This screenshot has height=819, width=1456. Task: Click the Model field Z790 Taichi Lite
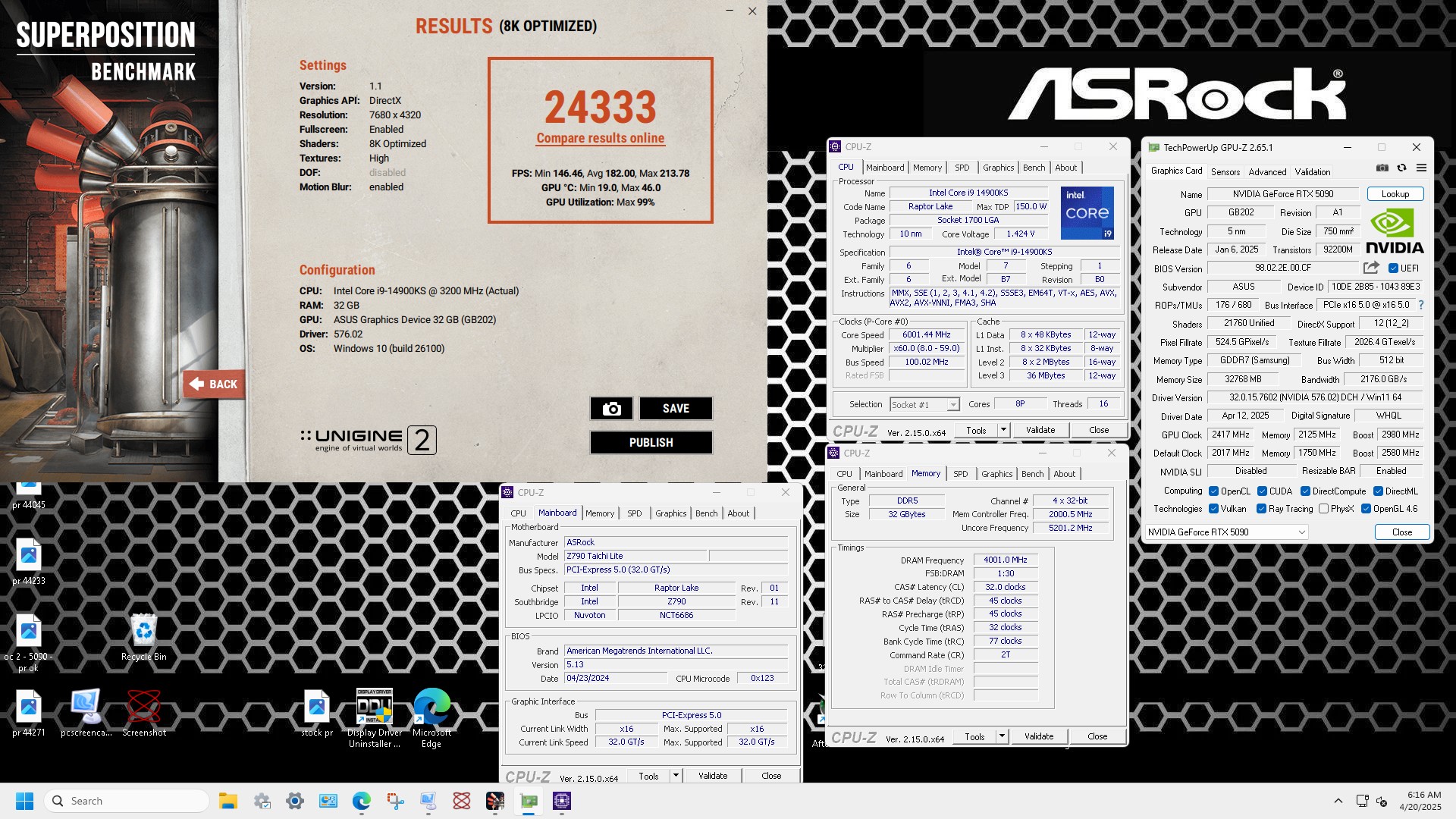pyautogui.click(x=635, y=556)
